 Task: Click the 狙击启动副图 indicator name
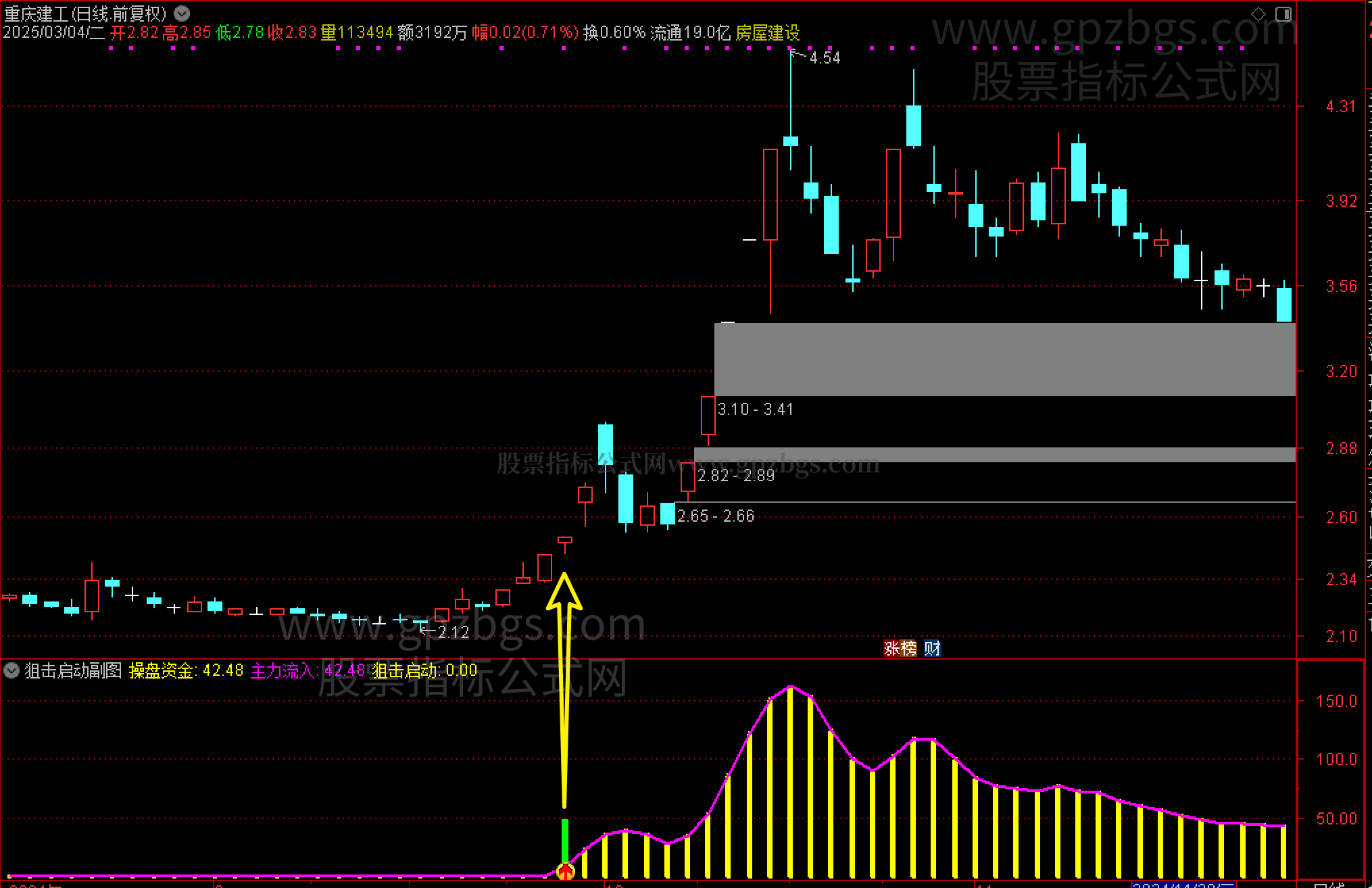click(73, 670)
